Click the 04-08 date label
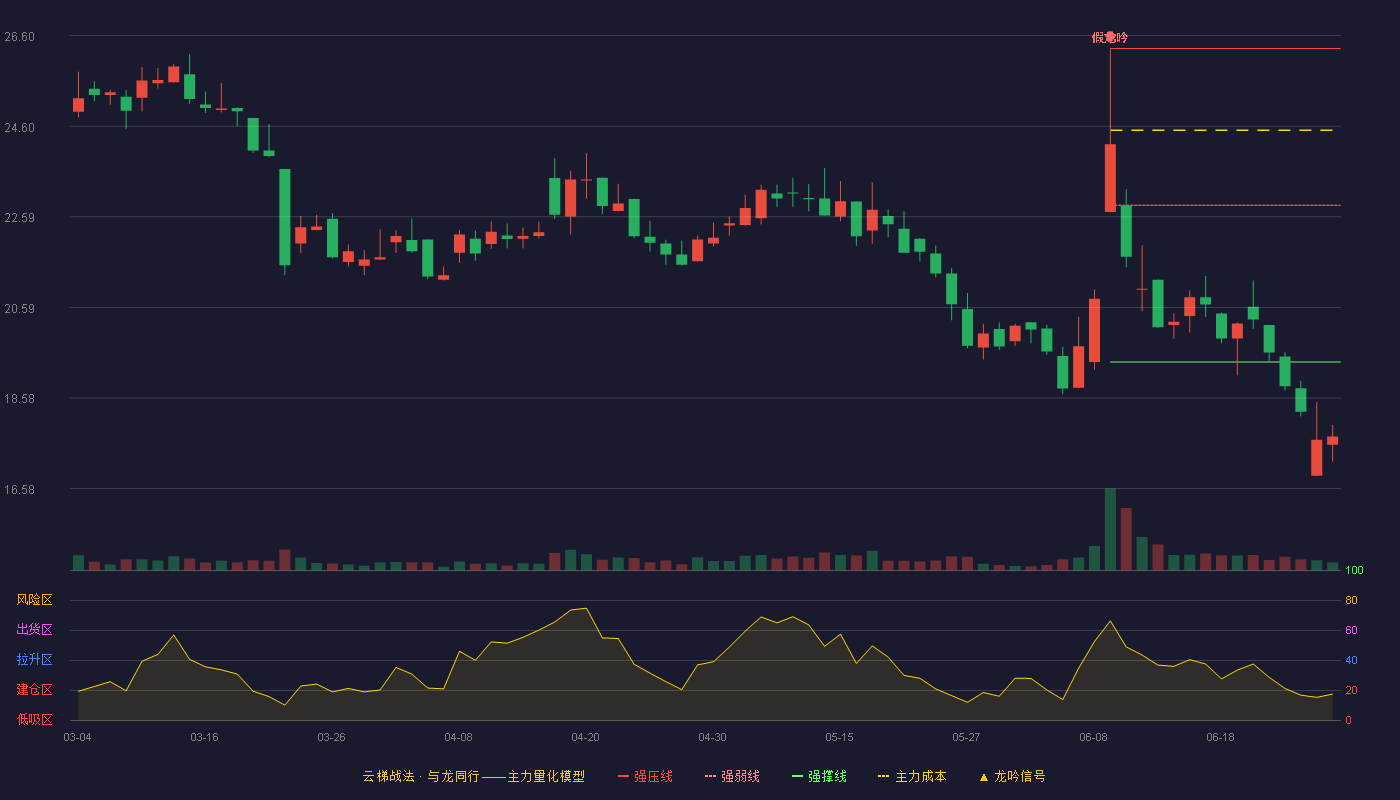Image resolution: width=1400 pixels, height=800 pixels. point(458,737)
